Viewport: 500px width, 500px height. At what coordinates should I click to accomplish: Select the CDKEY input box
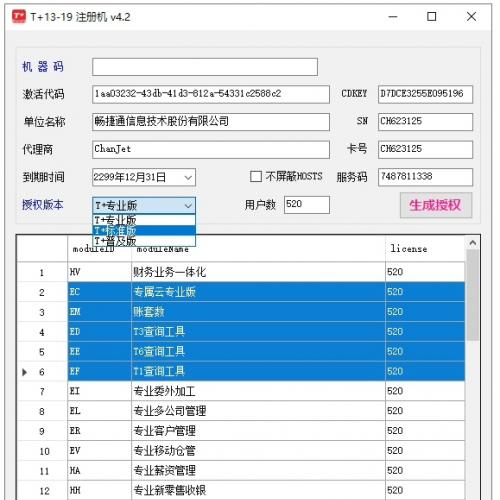[425, 94]
